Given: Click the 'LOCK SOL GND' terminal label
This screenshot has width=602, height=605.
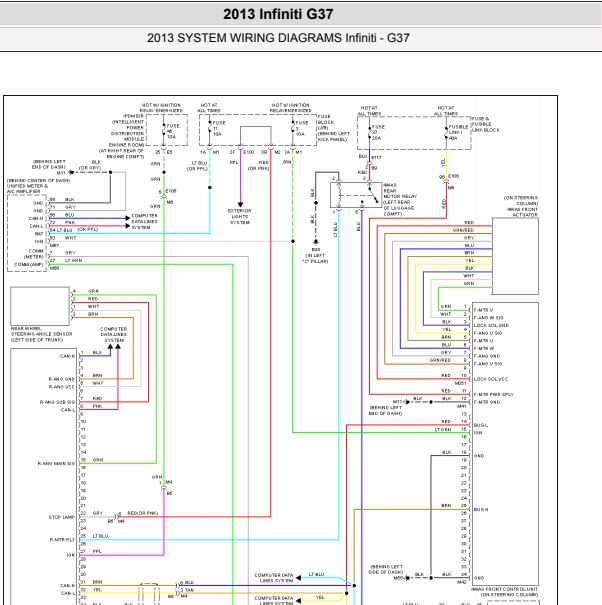Looking at the screenshot, I should tap(491, 325).
